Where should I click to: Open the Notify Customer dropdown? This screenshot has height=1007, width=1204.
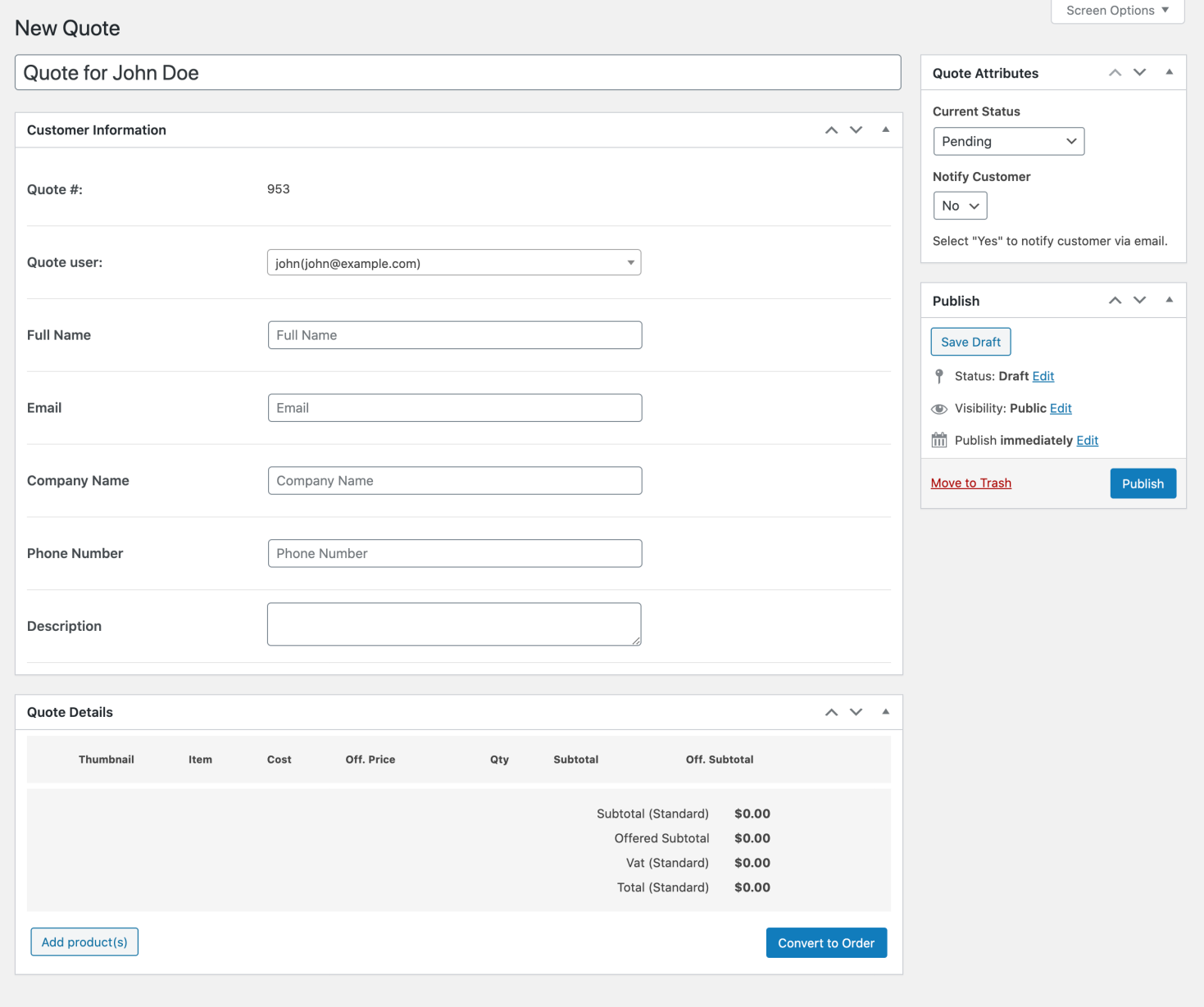(960, 206)
